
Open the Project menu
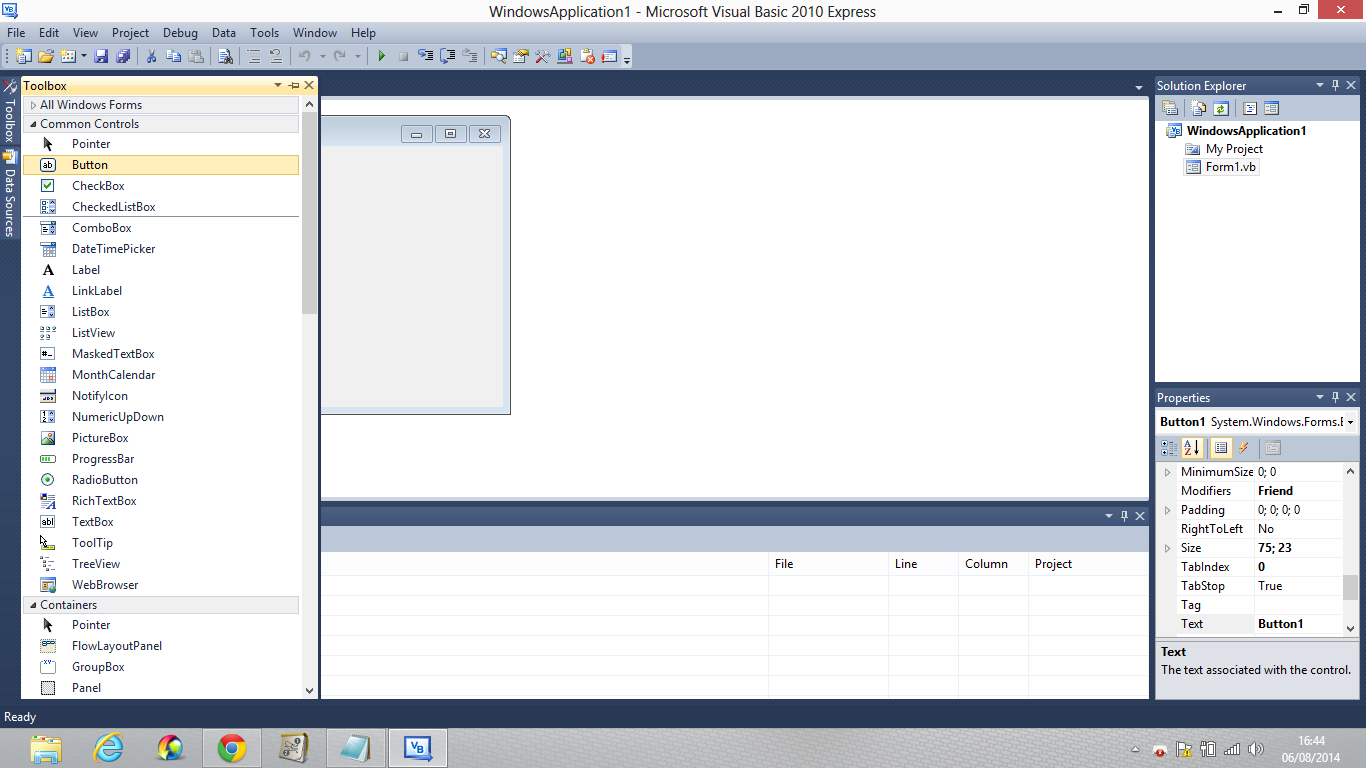(x=130, y=33)
